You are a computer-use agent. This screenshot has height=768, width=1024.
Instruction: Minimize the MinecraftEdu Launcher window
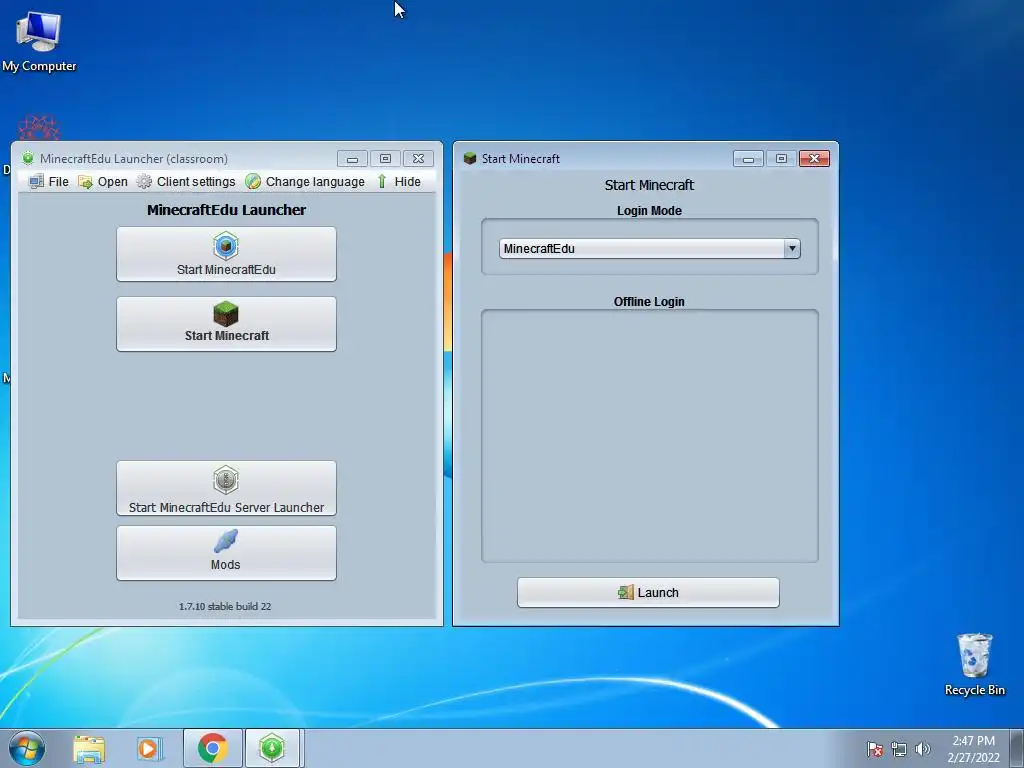[352, 159]
